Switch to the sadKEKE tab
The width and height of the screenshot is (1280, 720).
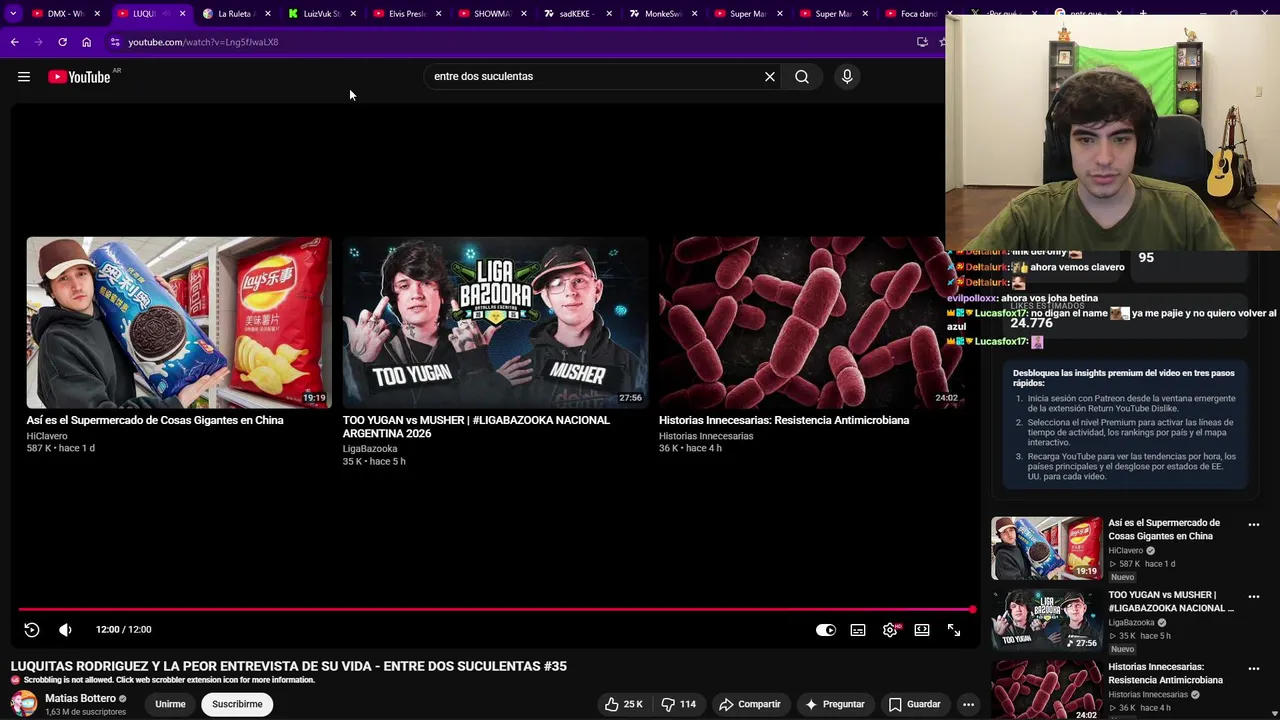pyautogui.click(x=577, y=14)
